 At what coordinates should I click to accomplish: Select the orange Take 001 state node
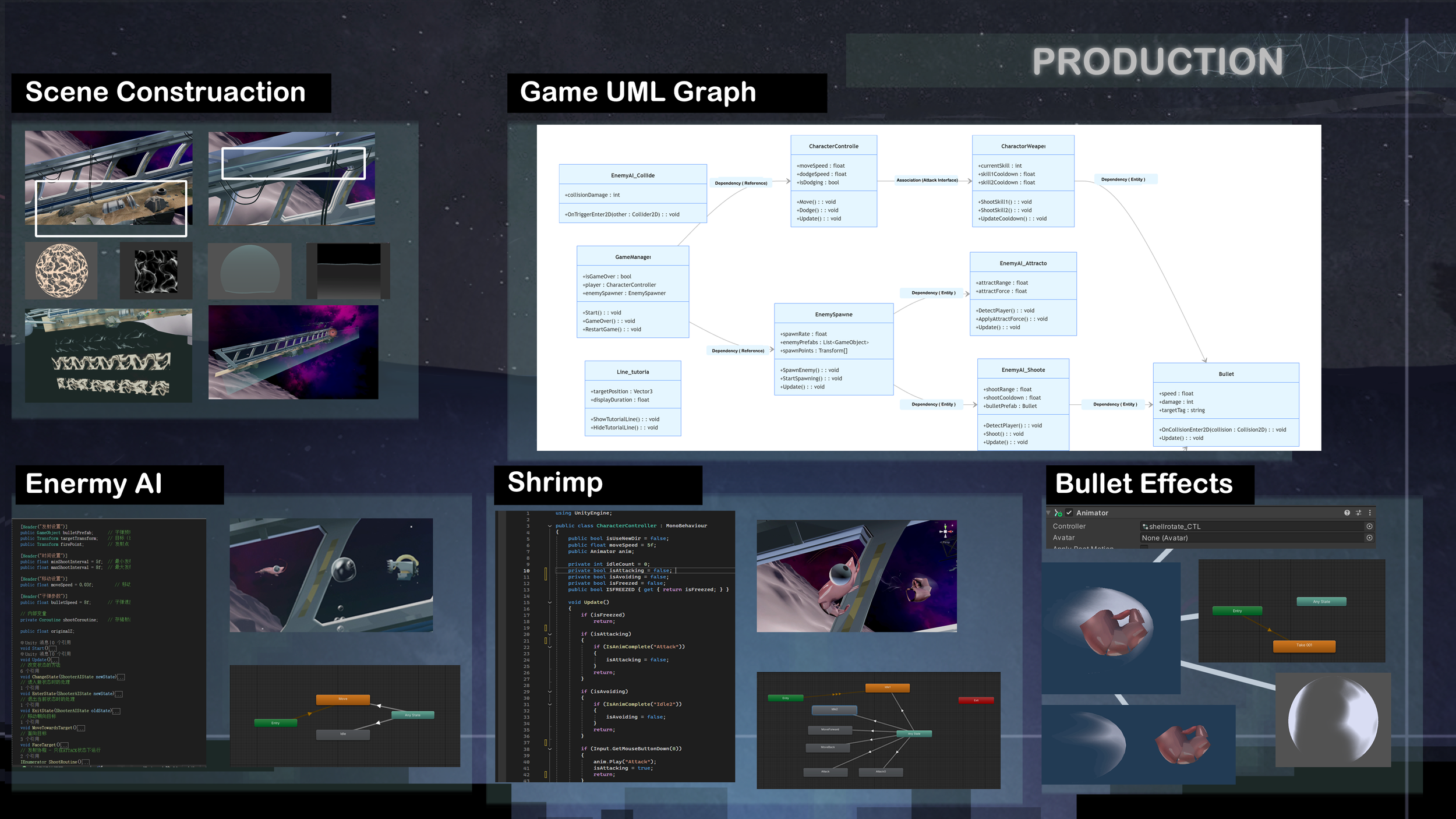click(x=1304, y=645)
